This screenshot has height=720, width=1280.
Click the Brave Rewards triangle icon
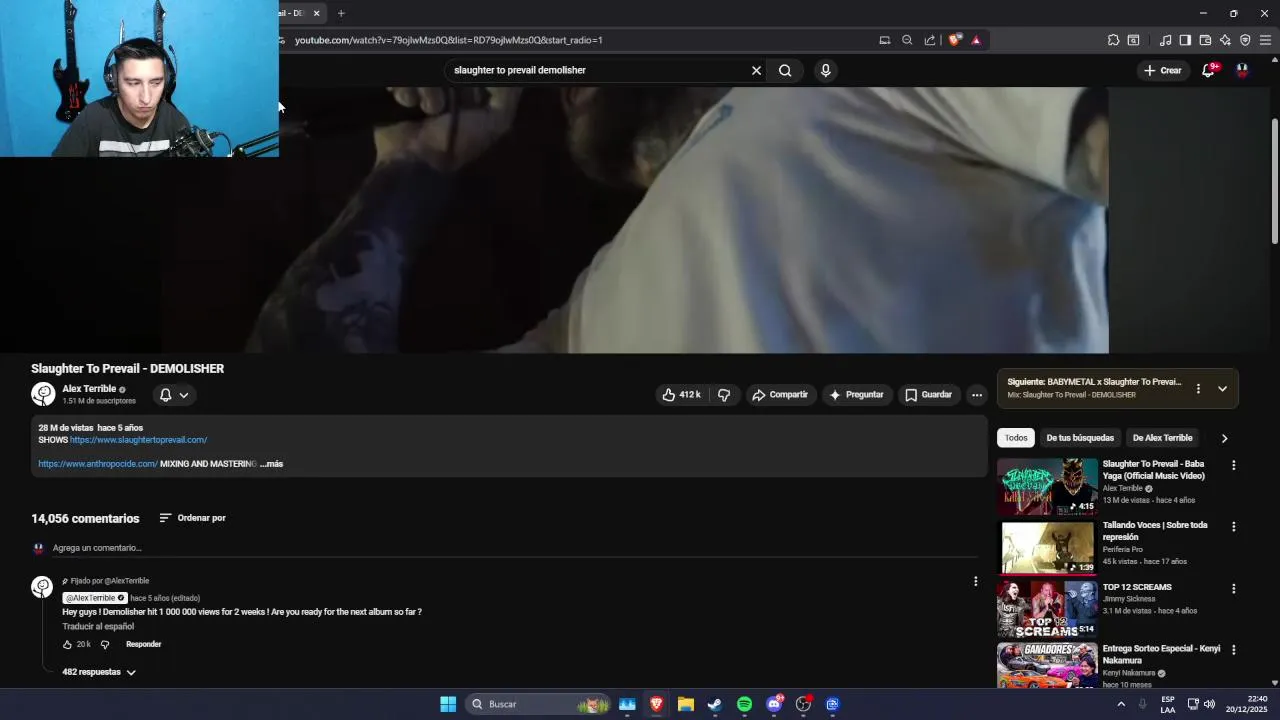[976, 40]
